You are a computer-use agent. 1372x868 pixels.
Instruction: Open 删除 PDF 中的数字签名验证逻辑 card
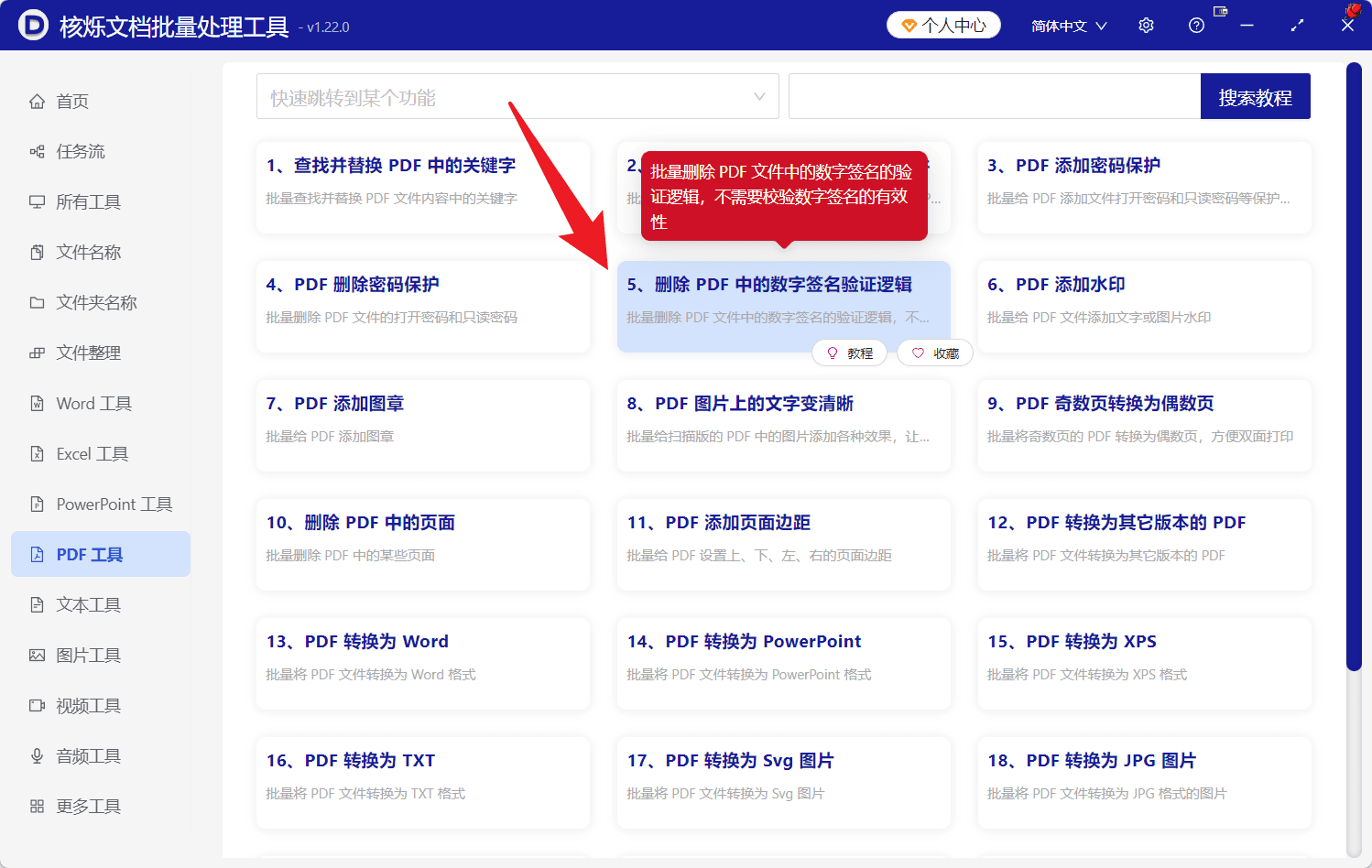point(784,307)
